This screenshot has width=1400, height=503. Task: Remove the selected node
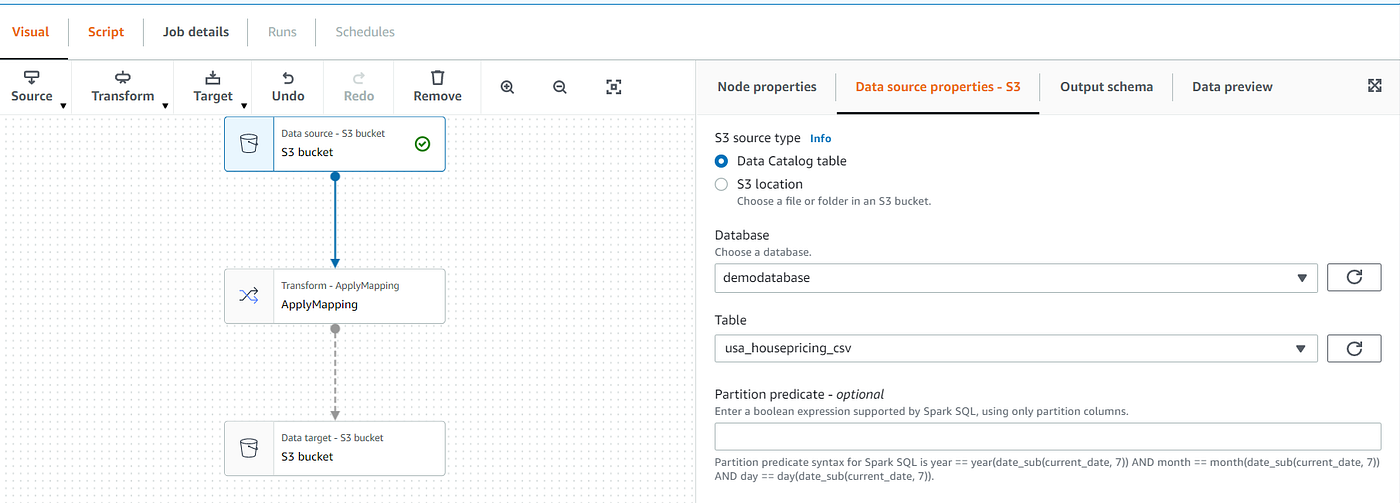(437, 86)
